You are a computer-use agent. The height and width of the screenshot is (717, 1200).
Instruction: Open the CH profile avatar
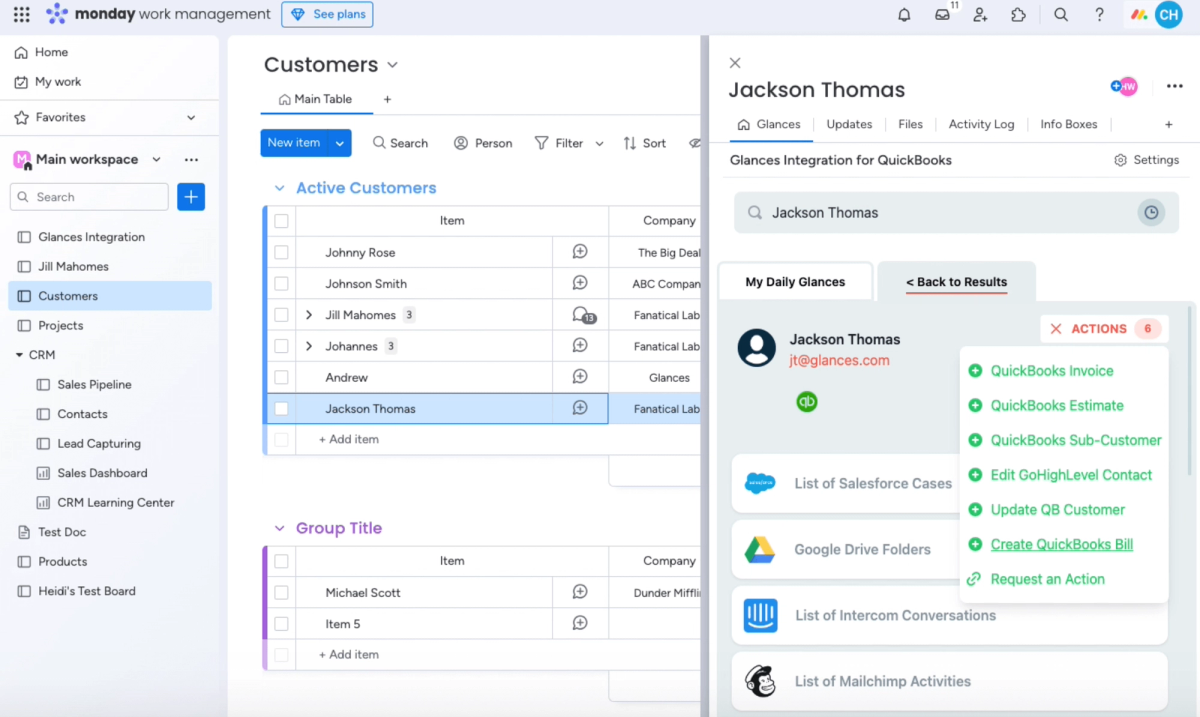point(1168,14)
